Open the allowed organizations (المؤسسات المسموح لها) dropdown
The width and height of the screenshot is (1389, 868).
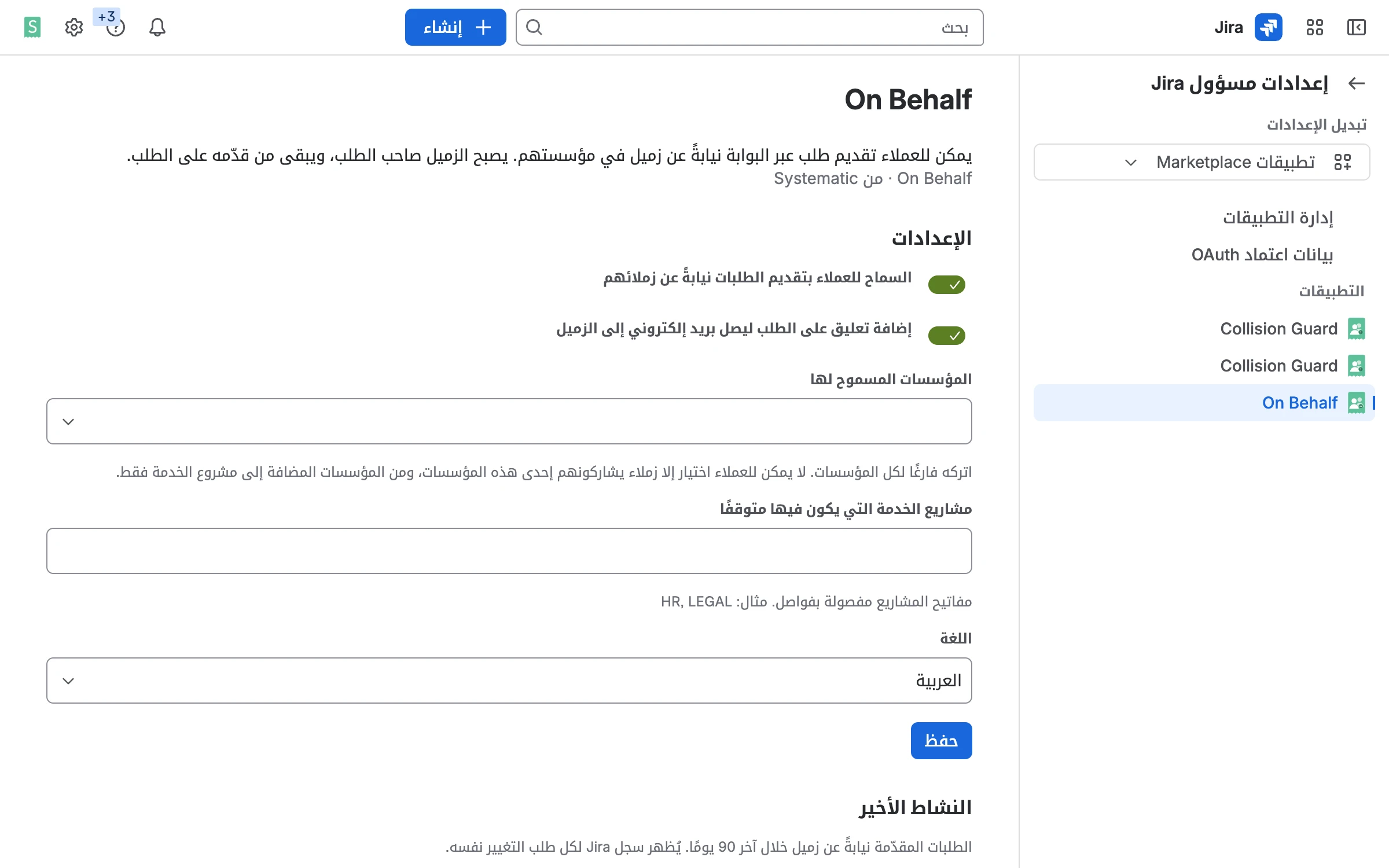(x=509, y=421)
